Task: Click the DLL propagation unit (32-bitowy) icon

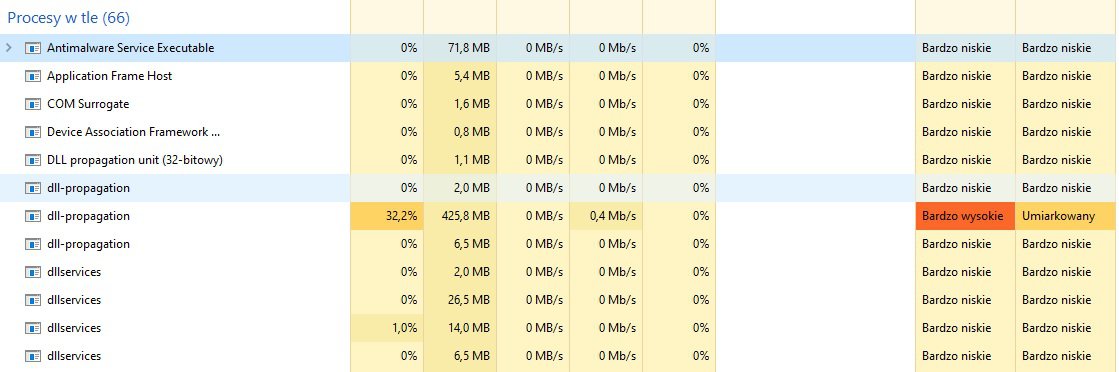Action: (32, 160)
